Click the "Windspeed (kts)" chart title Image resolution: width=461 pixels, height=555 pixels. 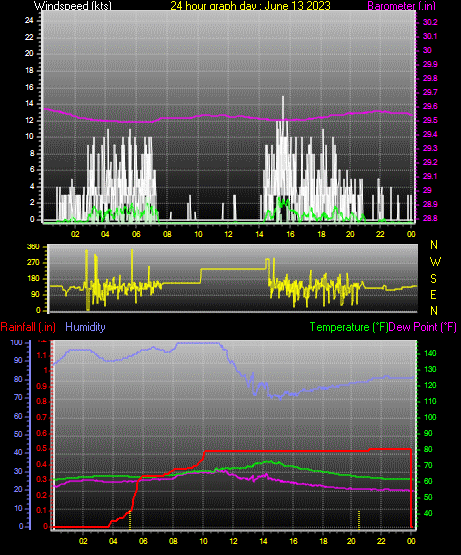click(73, 5)
